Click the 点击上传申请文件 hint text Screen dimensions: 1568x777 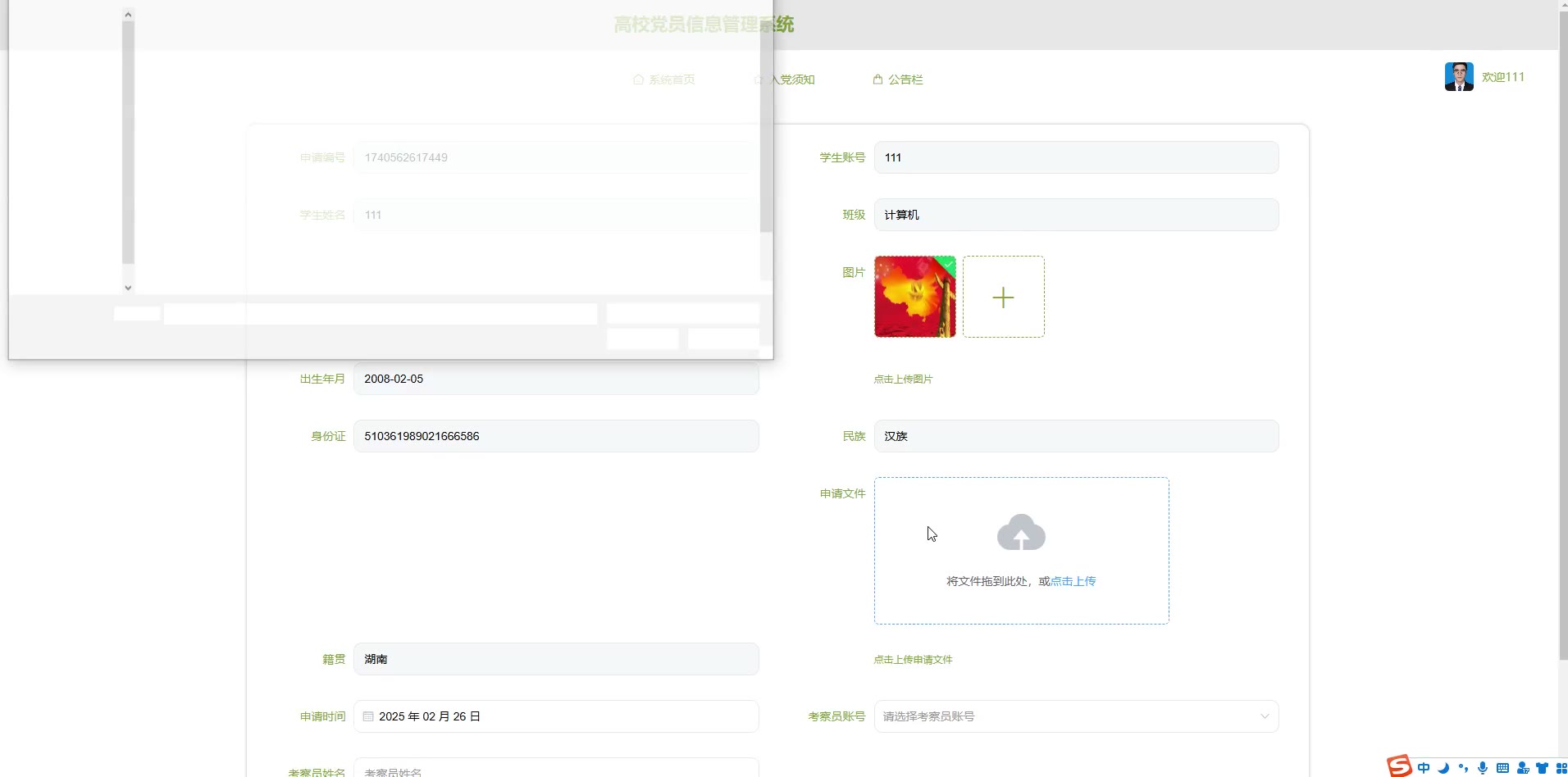click(913, 660)
